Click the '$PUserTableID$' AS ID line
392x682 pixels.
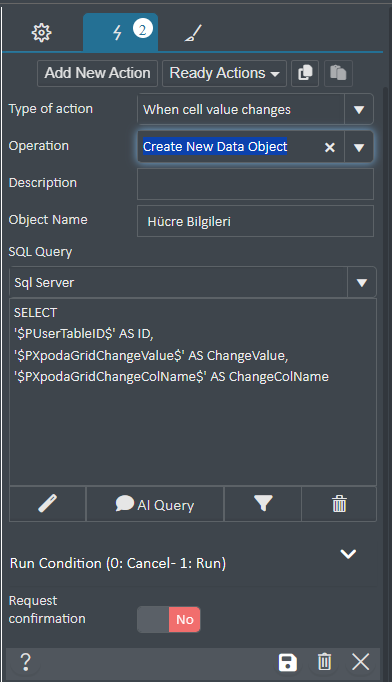pos(84,334)
